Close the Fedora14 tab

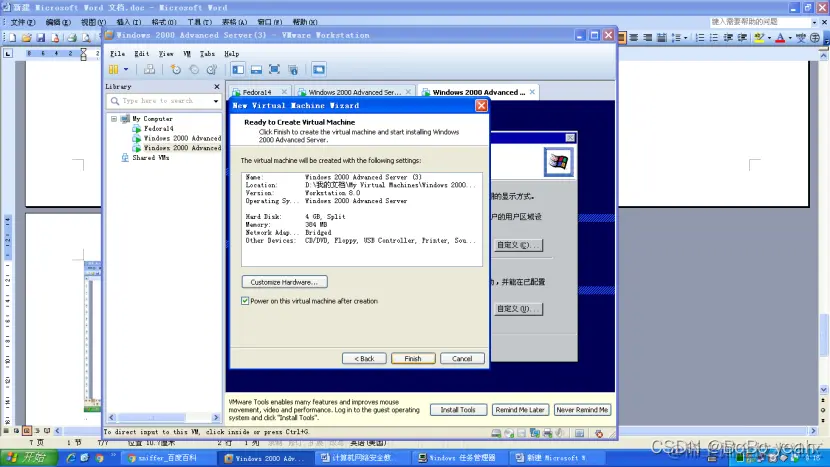(284, 92)
